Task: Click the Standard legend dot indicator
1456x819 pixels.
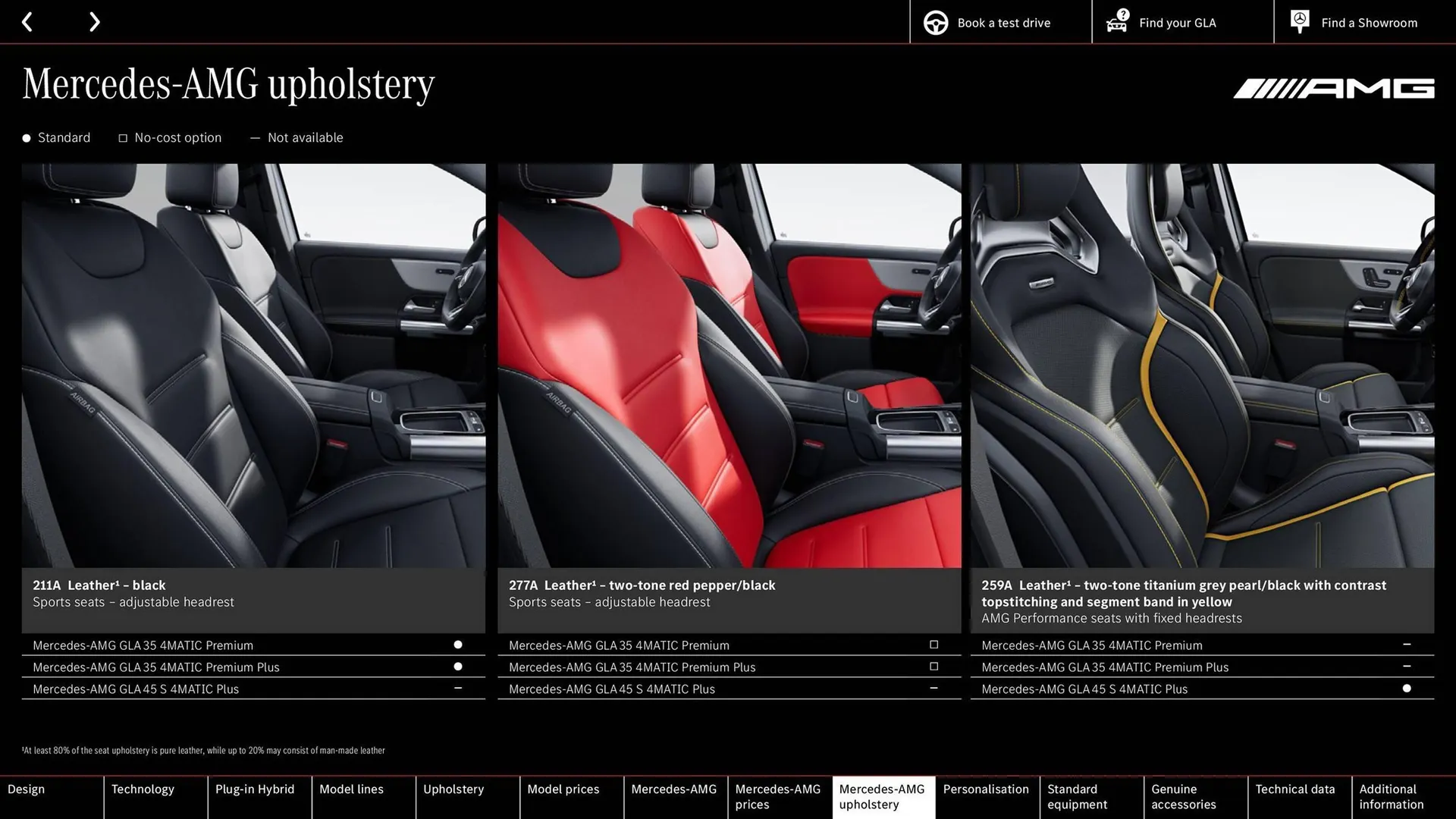Action: pos(25,137)
